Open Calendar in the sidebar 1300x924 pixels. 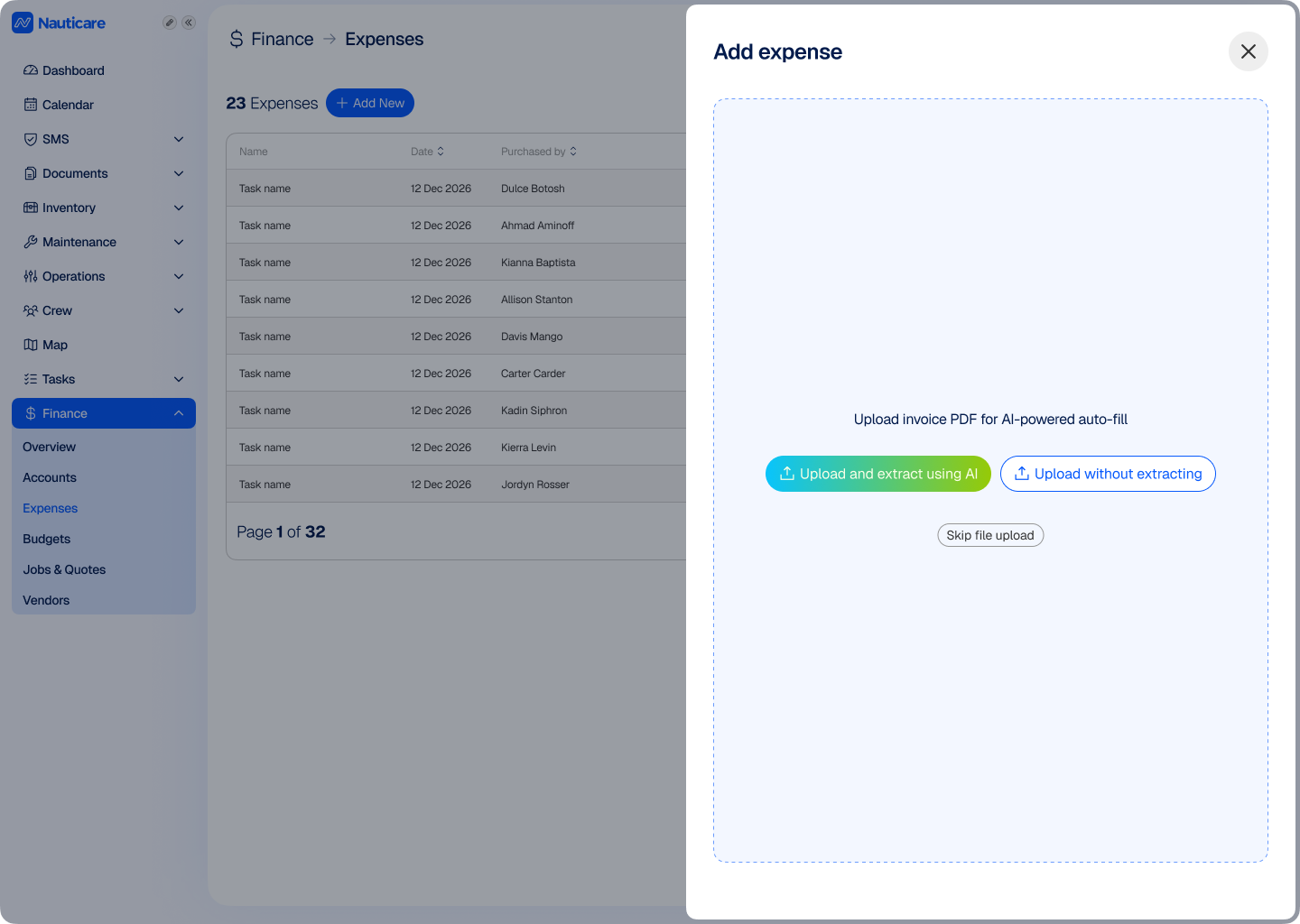pos(104,105)
